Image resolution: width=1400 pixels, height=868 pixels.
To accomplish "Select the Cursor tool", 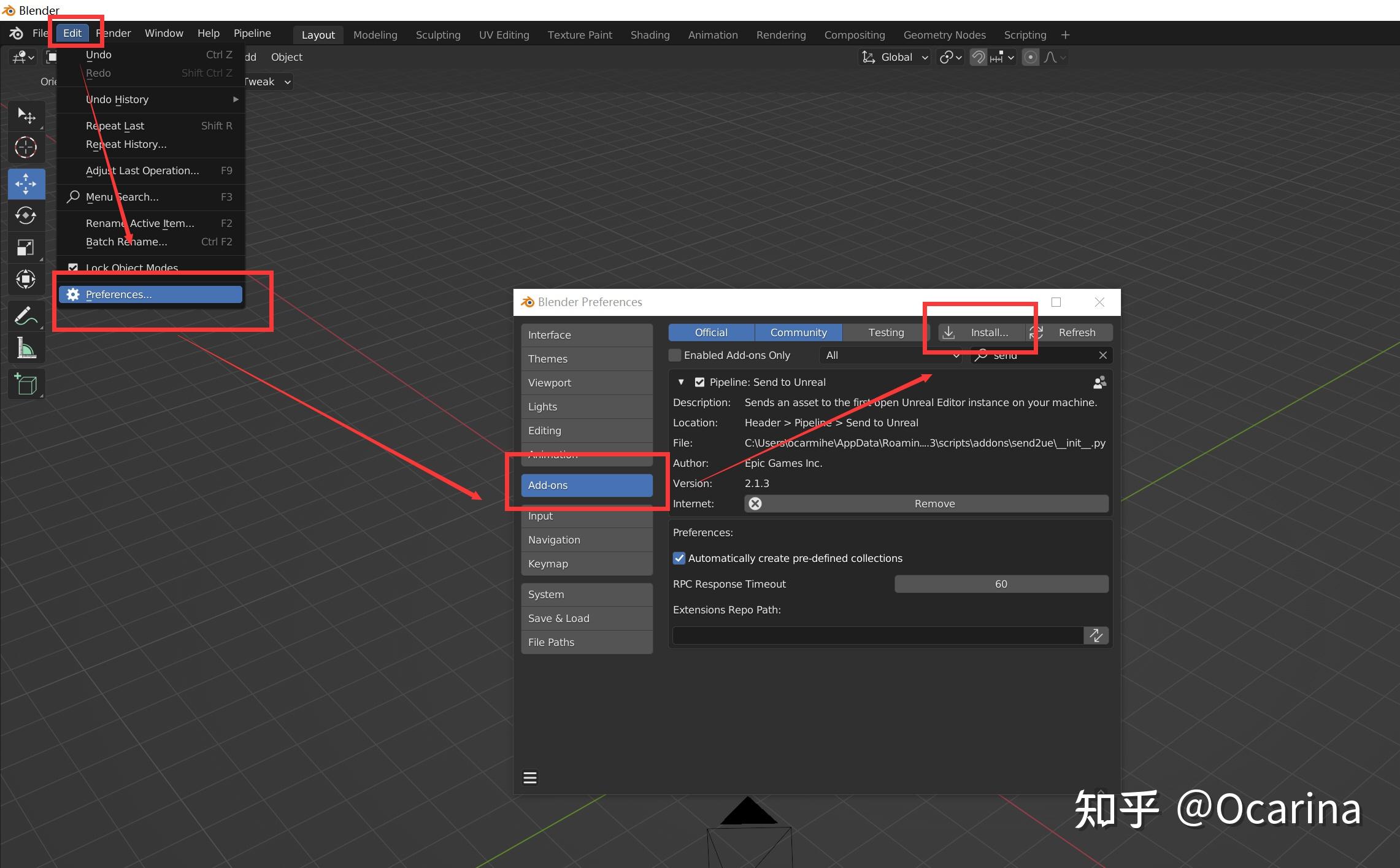I will [26, 147].
